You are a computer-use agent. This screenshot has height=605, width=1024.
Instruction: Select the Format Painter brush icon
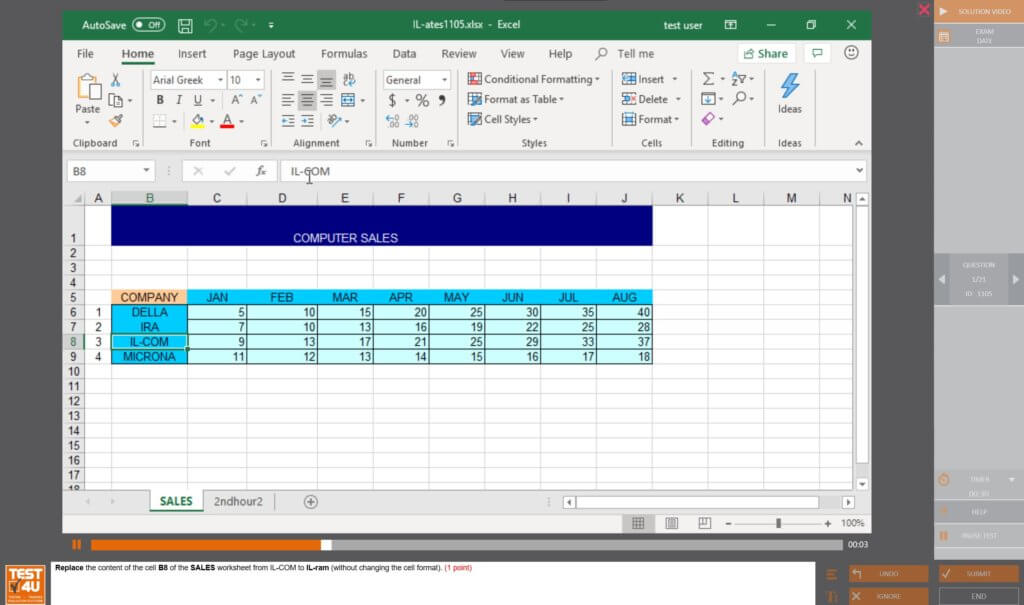click(116, 120)
